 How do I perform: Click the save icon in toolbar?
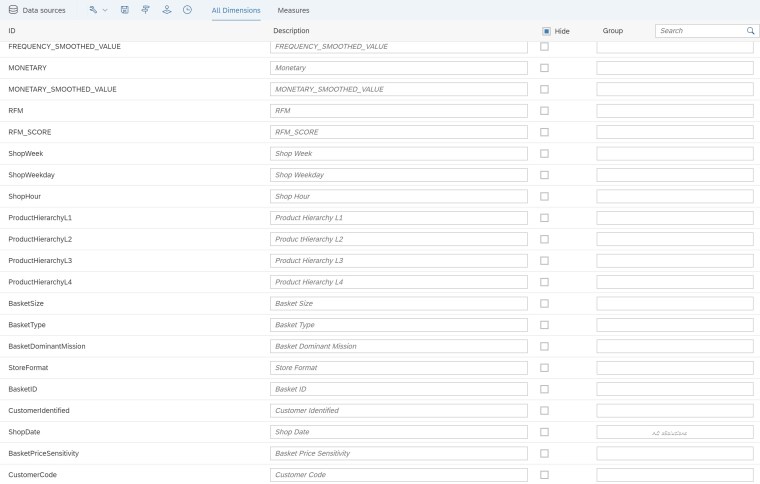[124, 9]
